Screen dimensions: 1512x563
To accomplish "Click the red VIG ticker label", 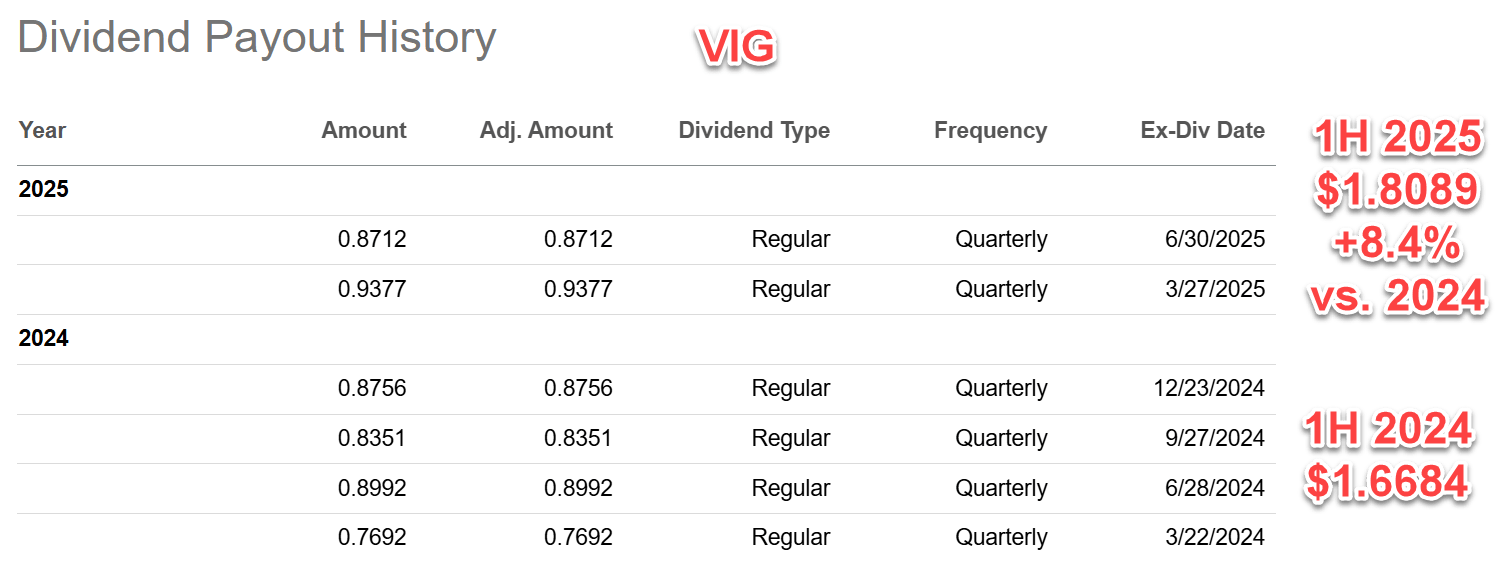I will click(x=737, y=48).
